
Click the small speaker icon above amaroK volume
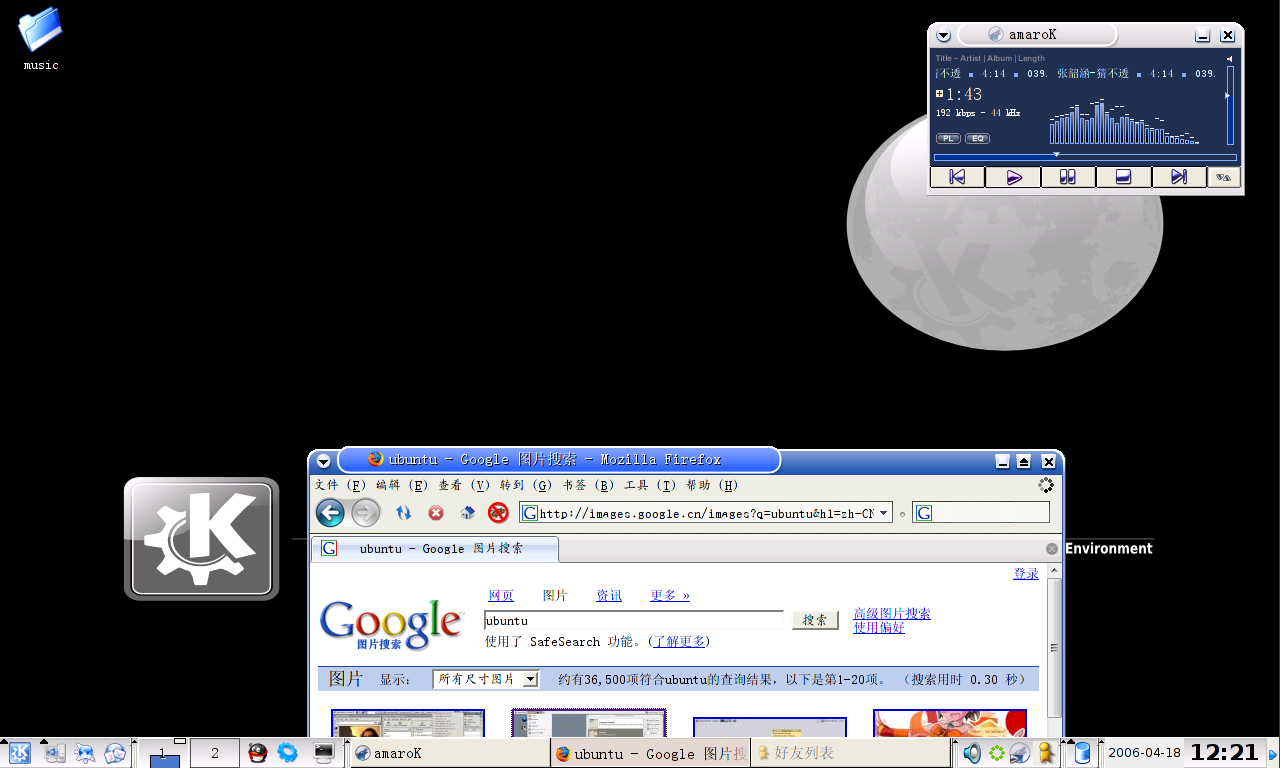pos(1230,59)
